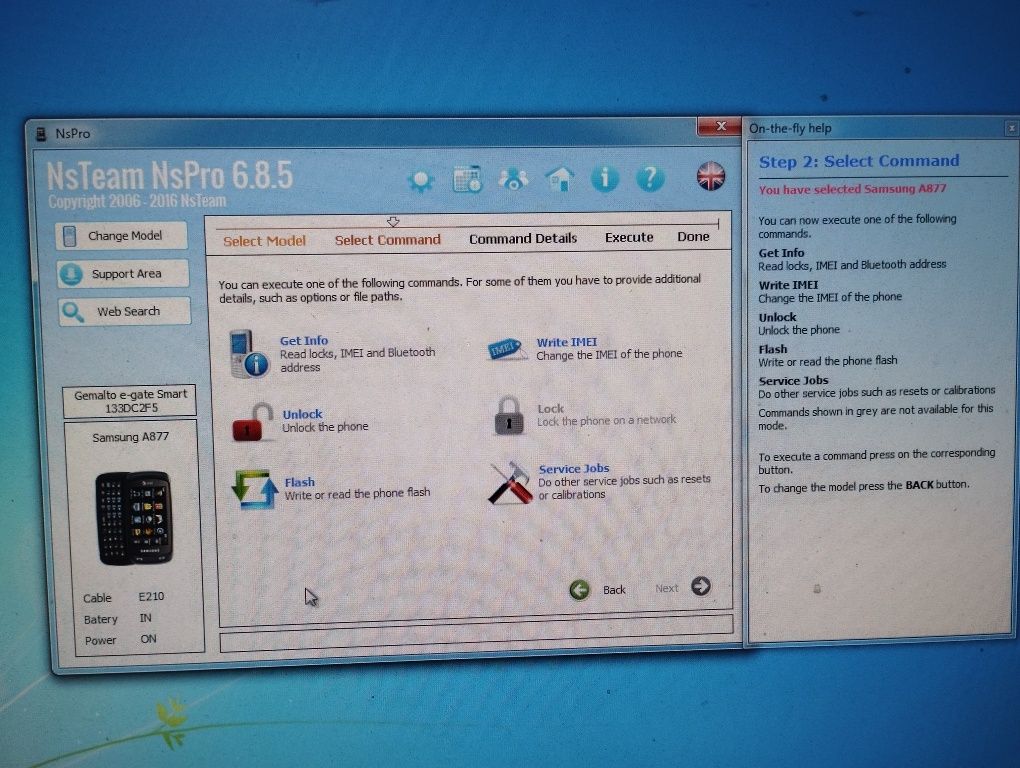Click the grey Lock padlock icon
This screenshot has height=768, width=1020.
509,416
